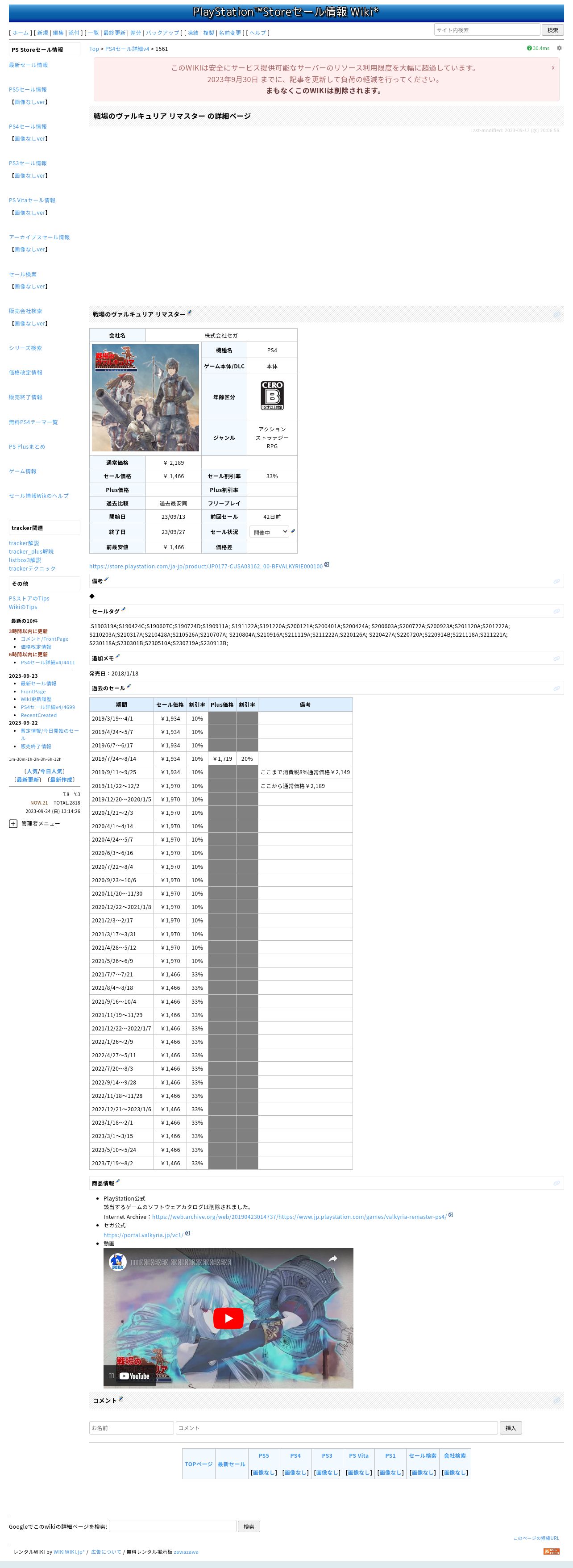Click the Top breadcrumb link
This screenshot has height=1568, width=573.
(94, 49)
